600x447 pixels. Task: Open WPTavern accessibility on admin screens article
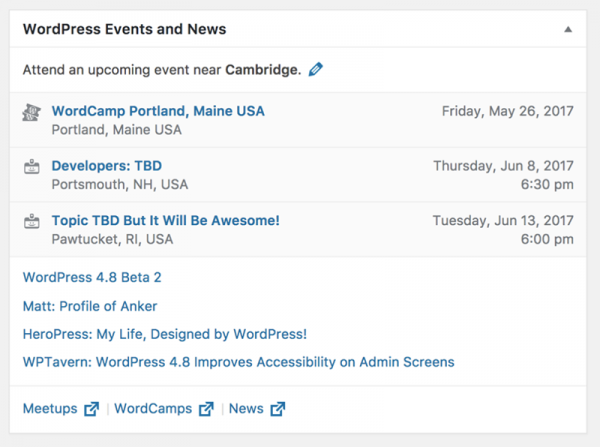[239, 362]
